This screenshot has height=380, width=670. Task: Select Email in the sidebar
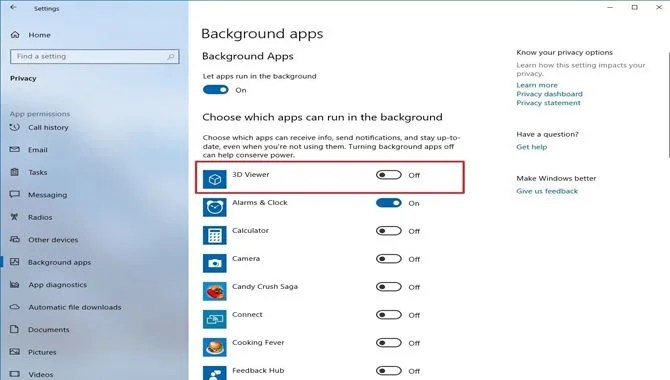38,150
